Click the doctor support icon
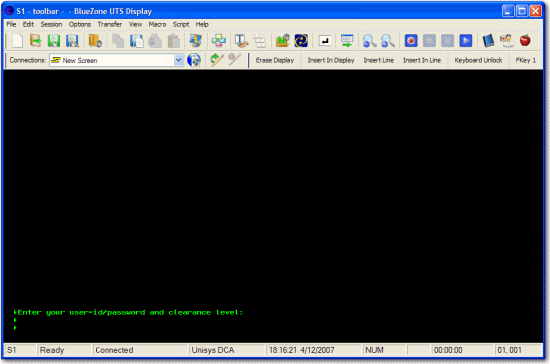The width and height of the screenshot is (550, 364). [507, 41]
